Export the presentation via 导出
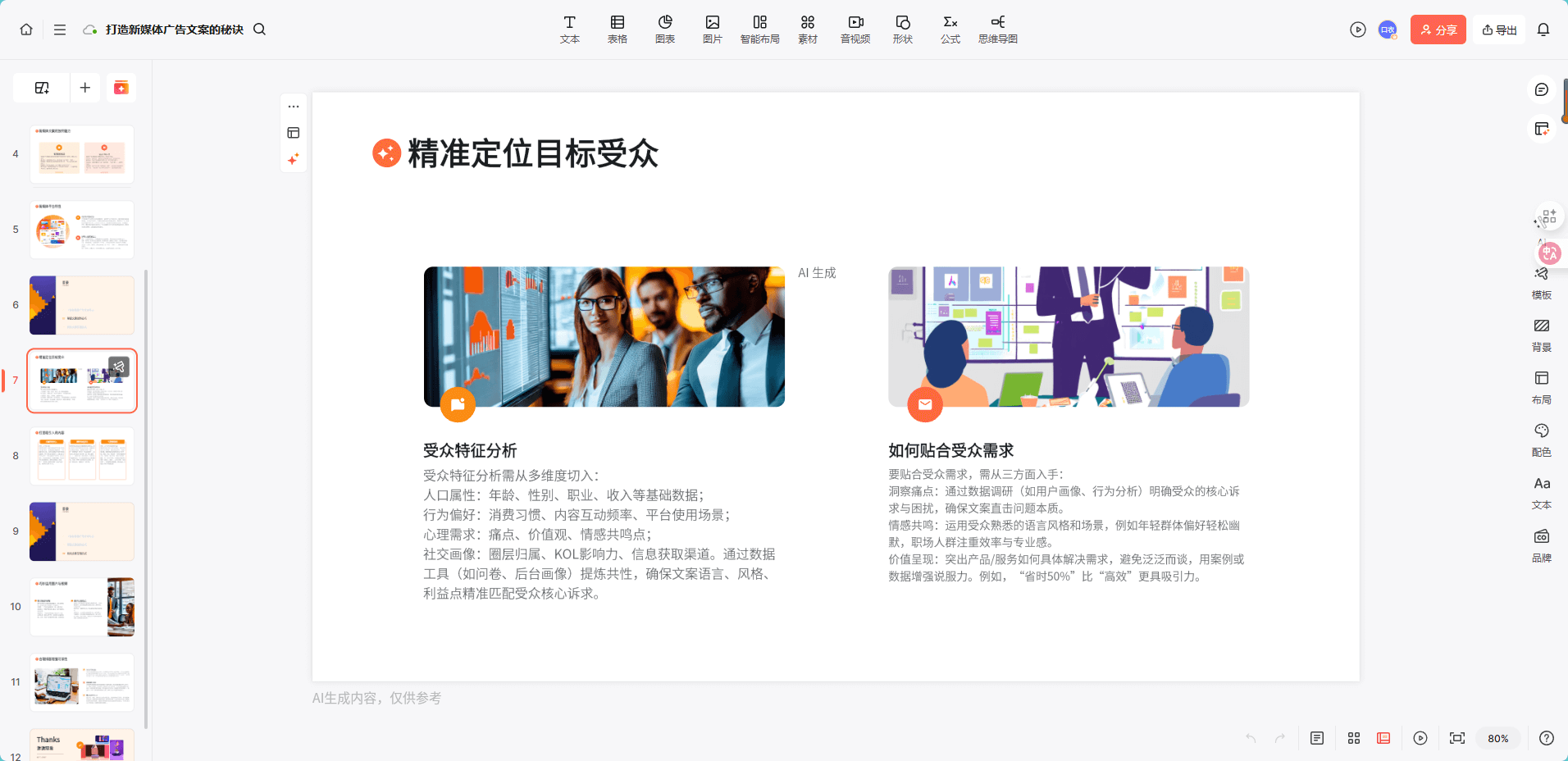 (x=1499, y=29)
